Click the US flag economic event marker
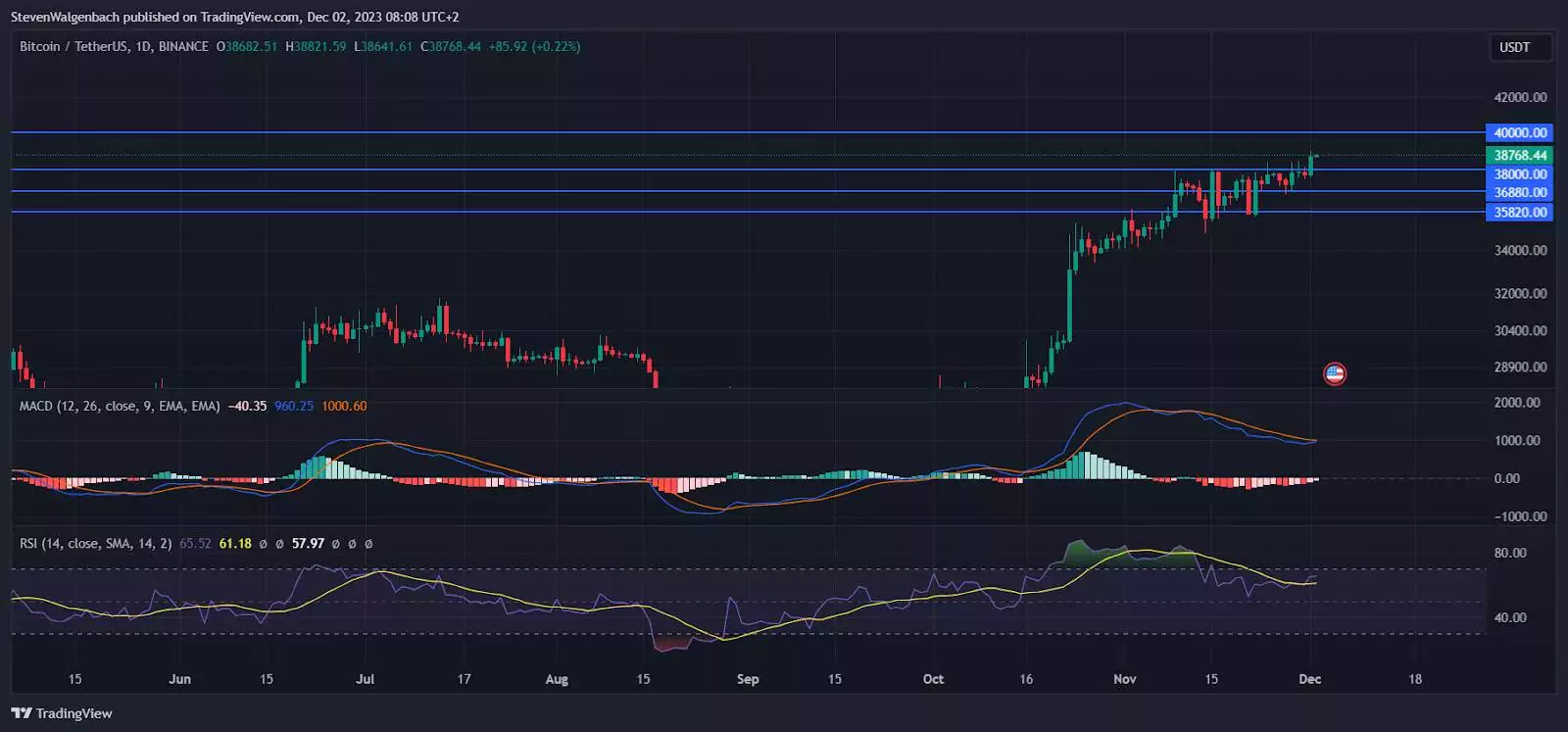 pos(1334,373)
